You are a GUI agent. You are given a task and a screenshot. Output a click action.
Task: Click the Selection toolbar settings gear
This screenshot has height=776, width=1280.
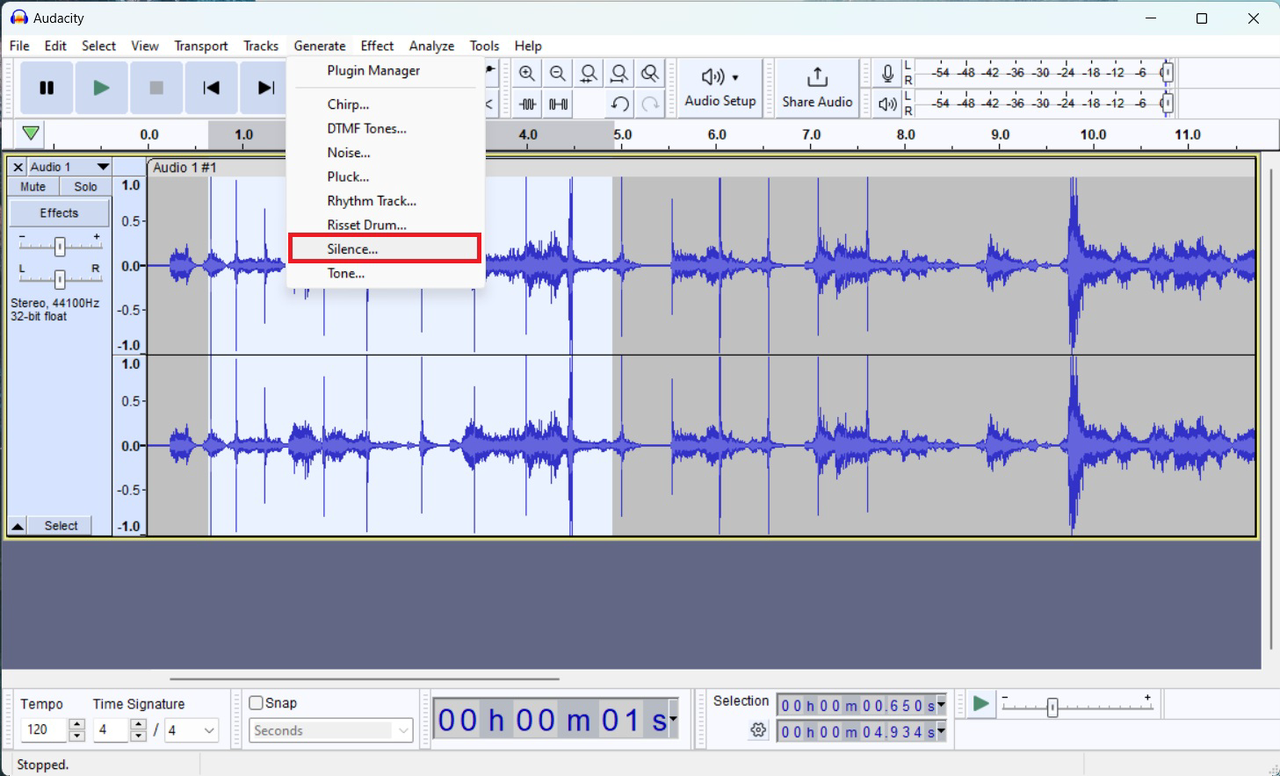click(758, 731)
